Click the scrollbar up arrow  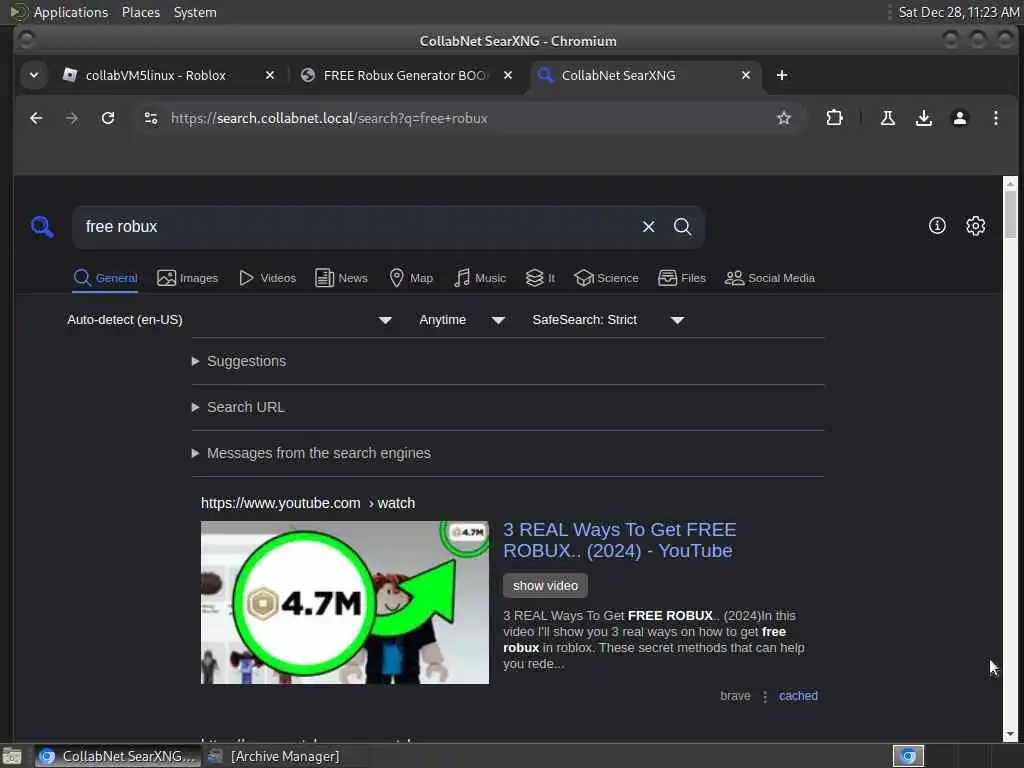1010,184
